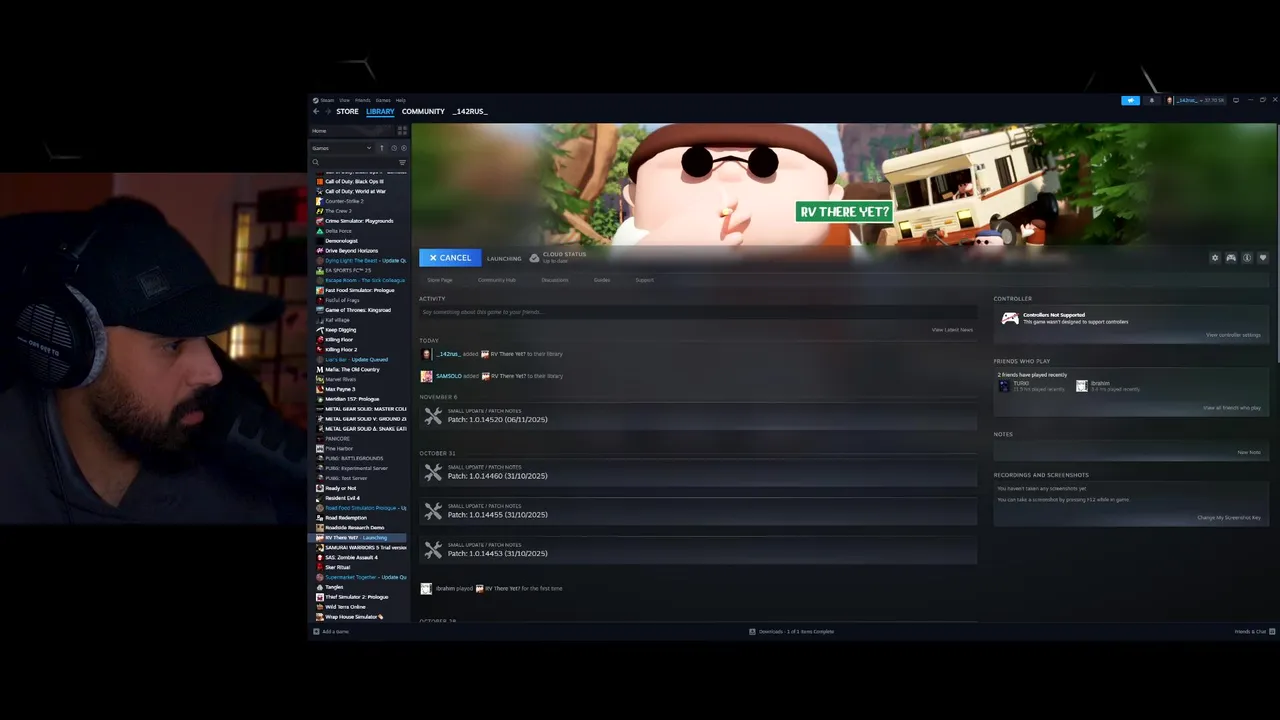Create a New Note
This screenshot has width=1280, height=720.
1249,452
